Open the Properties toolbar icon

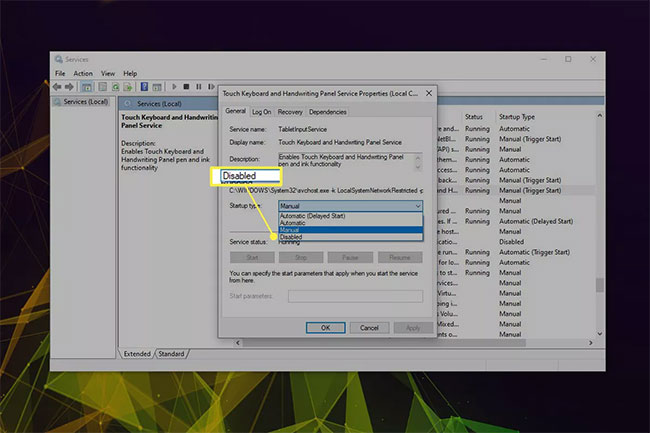click(x=102, y=87)
